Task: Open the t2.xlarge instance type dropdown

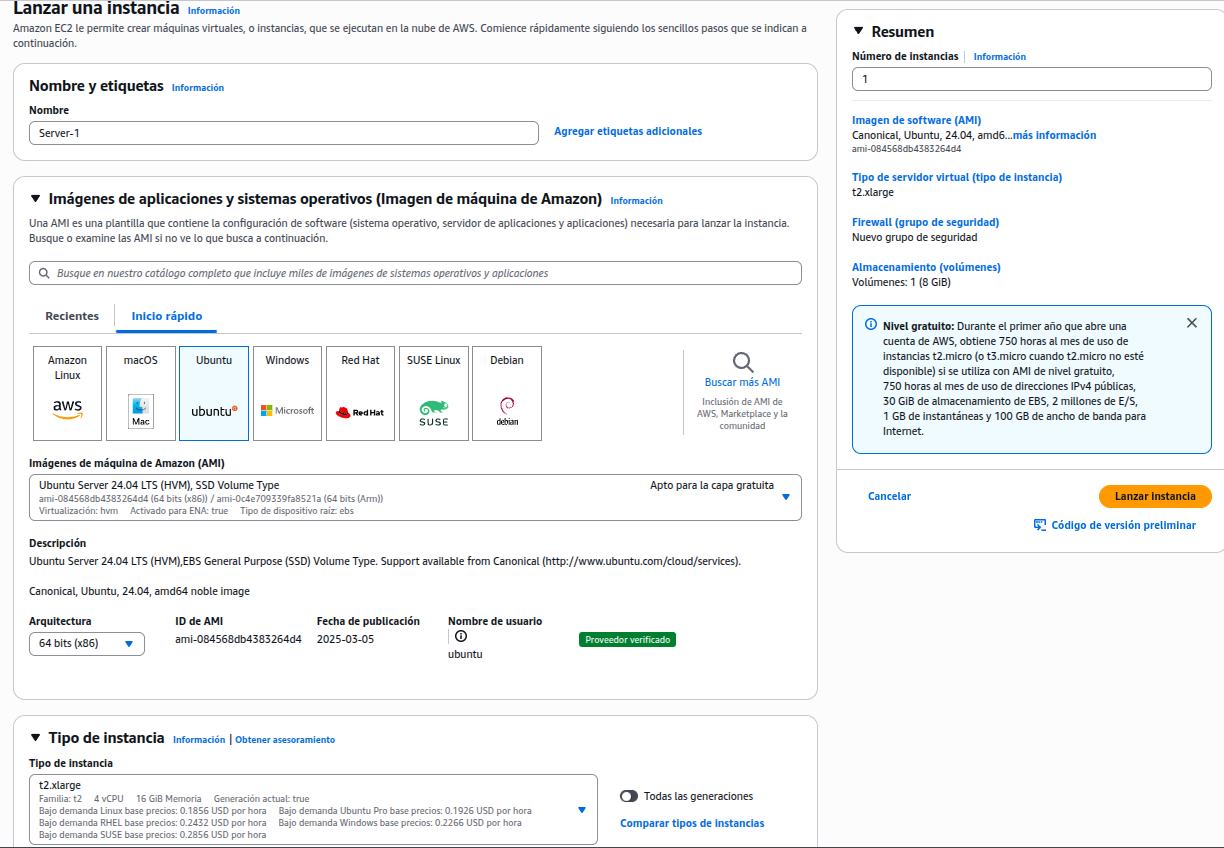Action: point(581,810)
